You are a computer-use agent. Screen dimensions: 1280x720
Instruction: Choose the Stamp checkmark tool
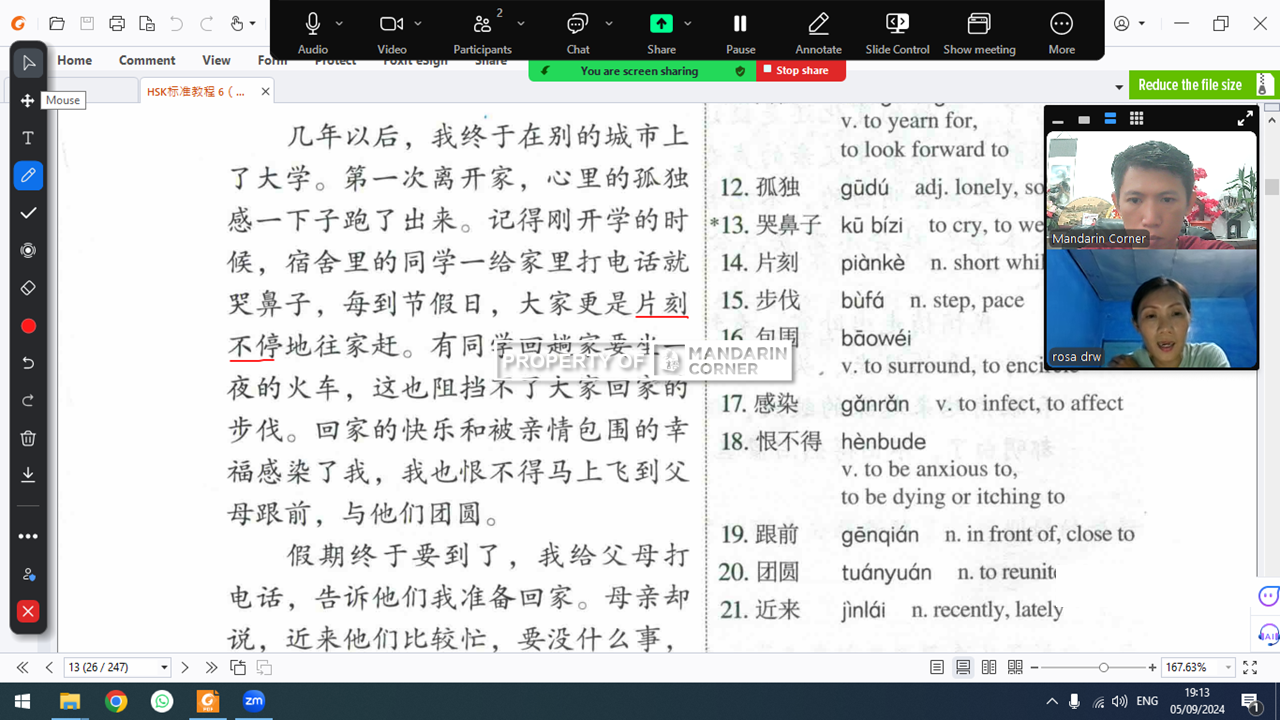[28, 213]
